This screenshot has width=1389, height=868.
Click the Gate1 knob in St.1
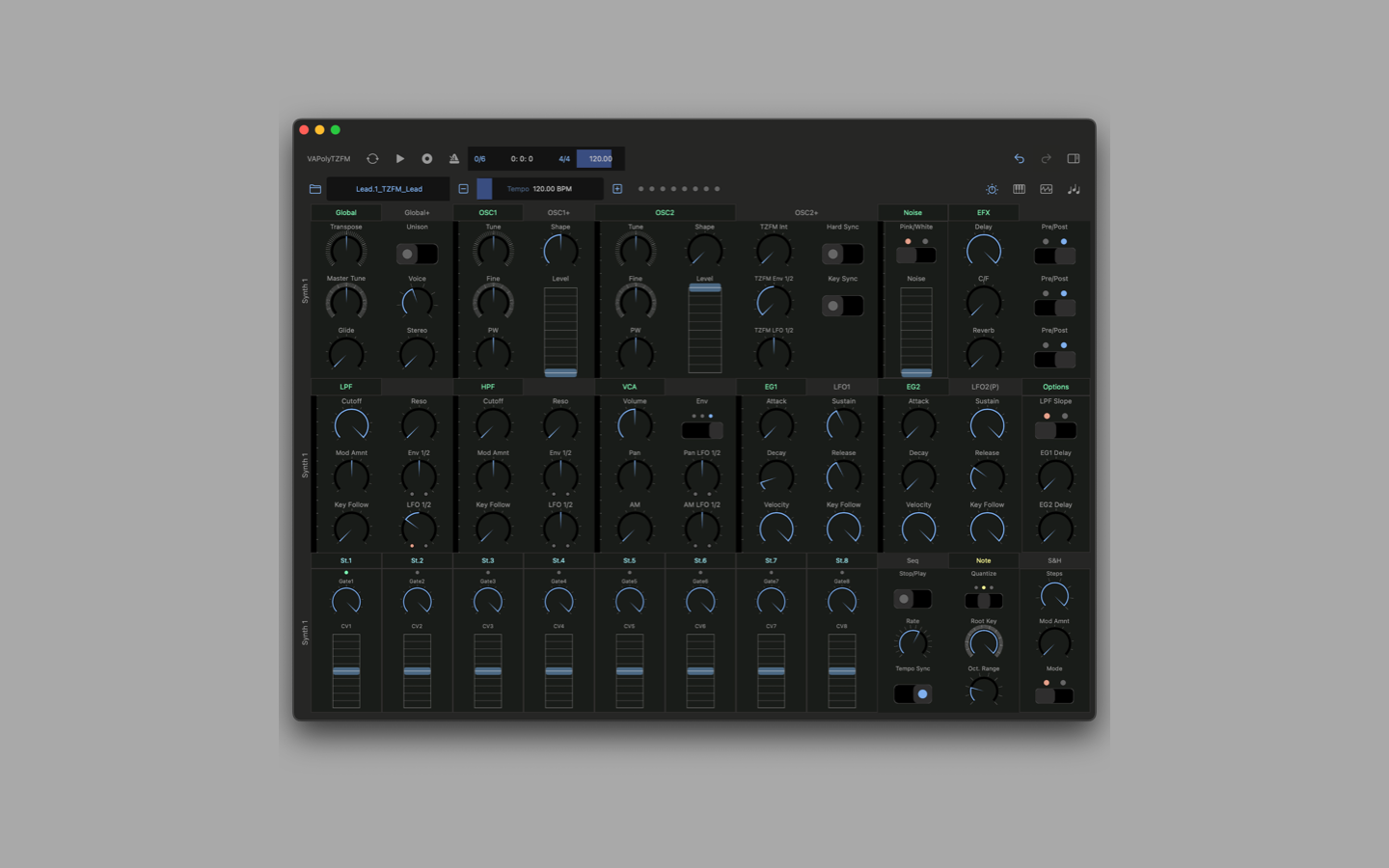346,602
